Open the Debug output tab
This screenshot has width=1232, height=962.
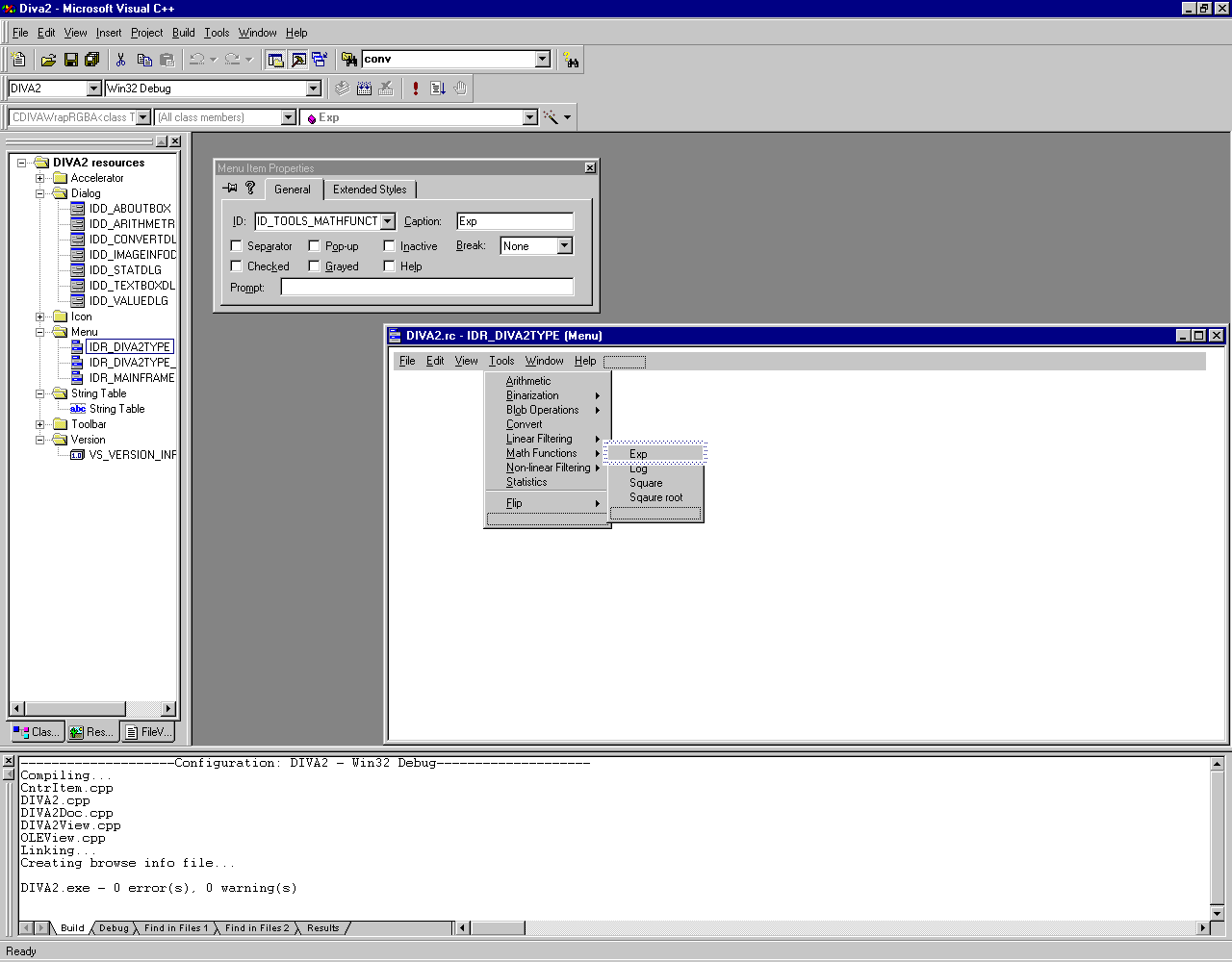click(114, 928)
